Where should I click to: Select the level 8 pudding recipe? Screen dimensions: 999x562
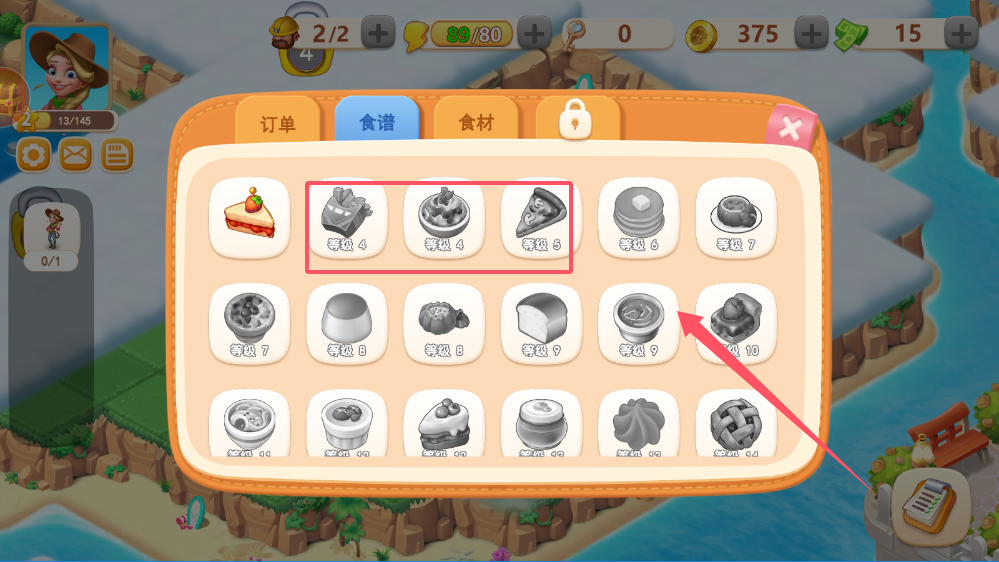(347, 324)
